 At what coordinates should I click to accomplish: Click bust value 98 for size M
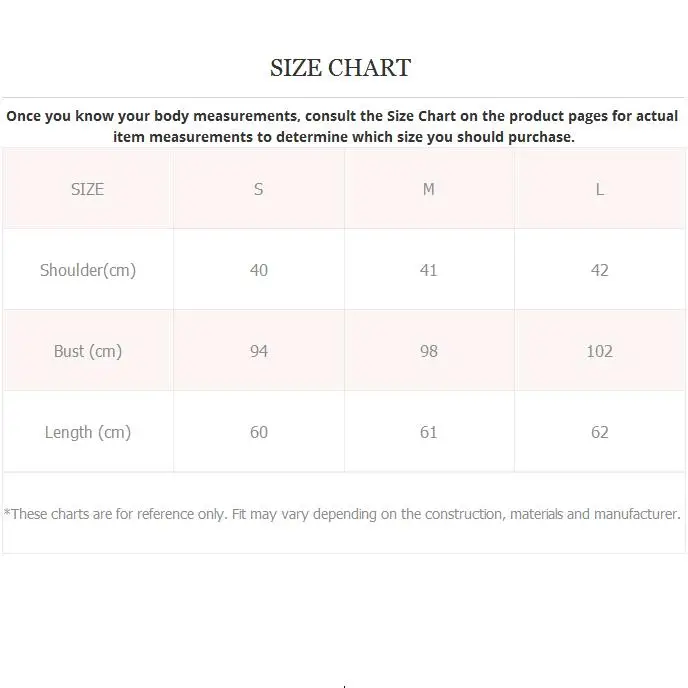tap(429, 351)
